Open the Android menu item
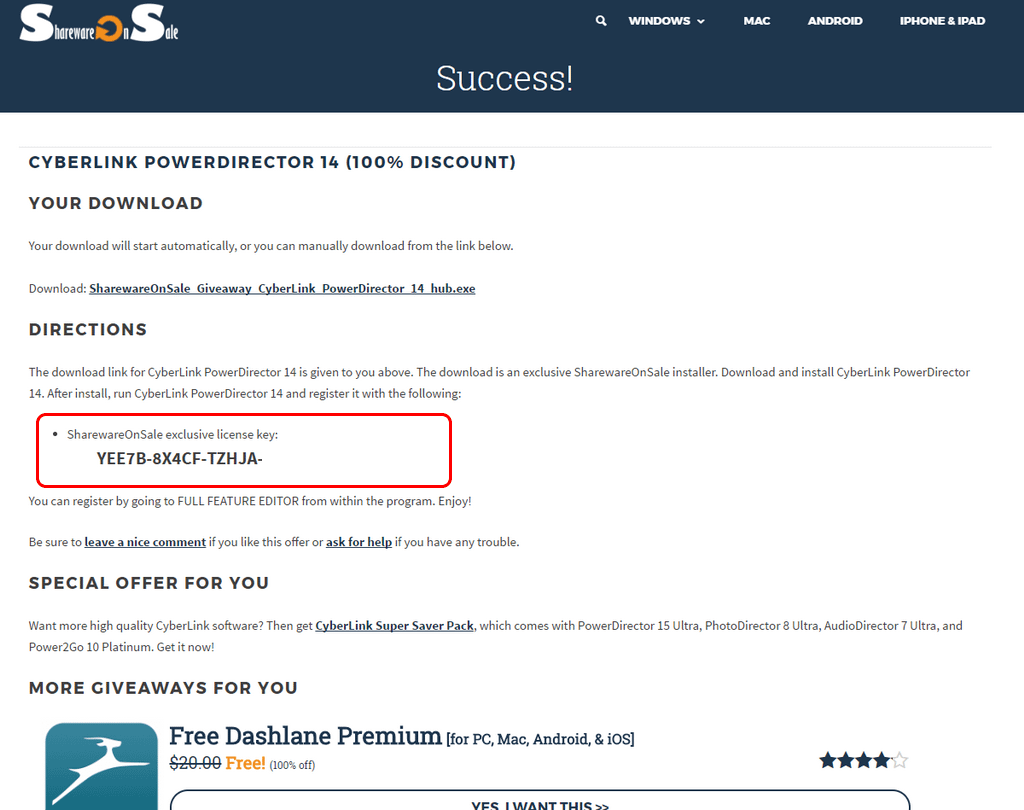Screen dimensions: 1024x810 tap(835, 21)
